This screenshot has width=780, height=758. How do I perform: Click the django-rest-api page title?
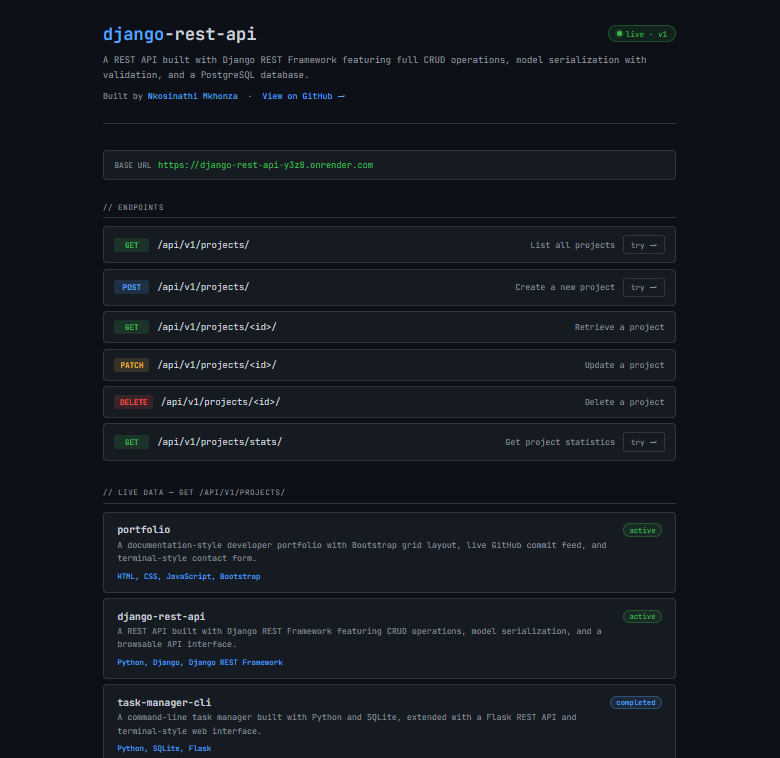180,34
